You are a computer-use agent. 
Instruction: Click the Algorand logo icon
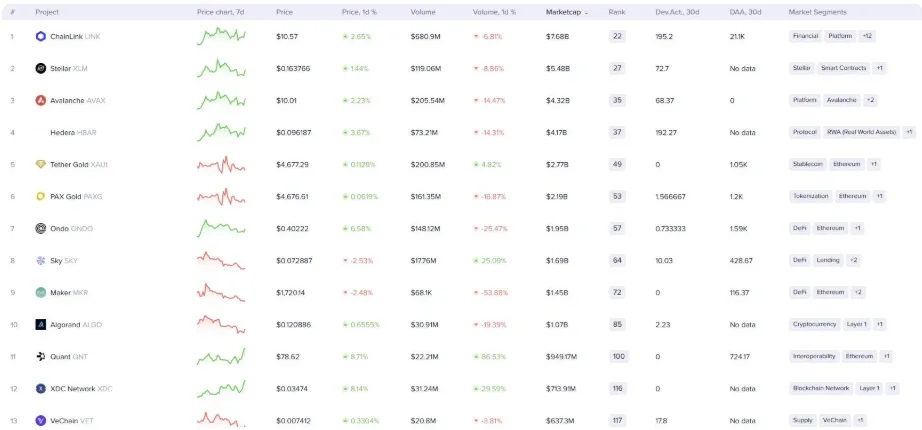point(41,325)
